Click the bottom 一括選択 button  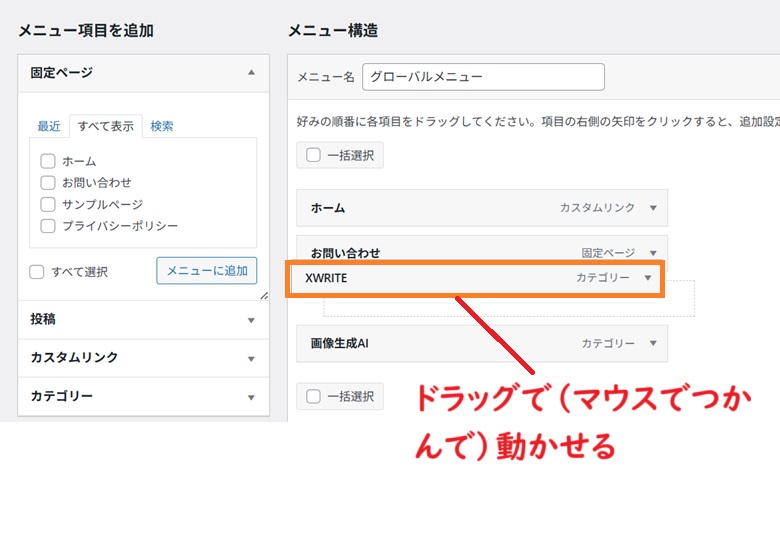340,396
